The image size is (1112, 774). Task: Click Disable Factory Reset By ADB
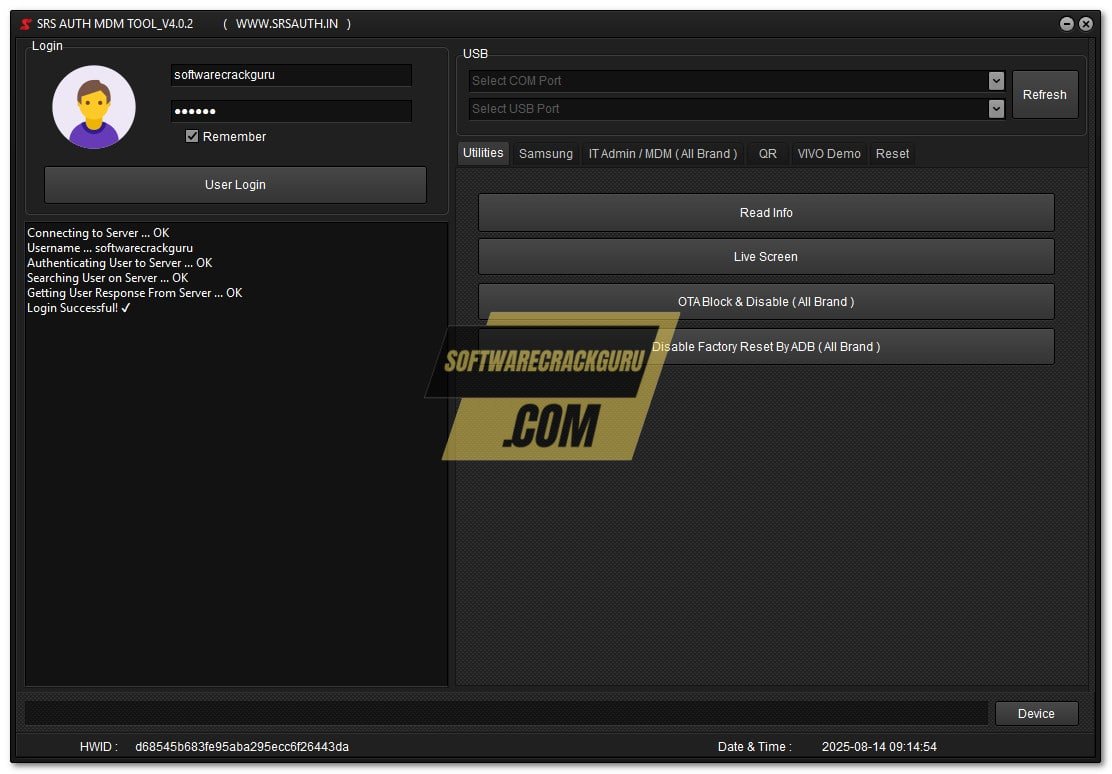[766, 346]
